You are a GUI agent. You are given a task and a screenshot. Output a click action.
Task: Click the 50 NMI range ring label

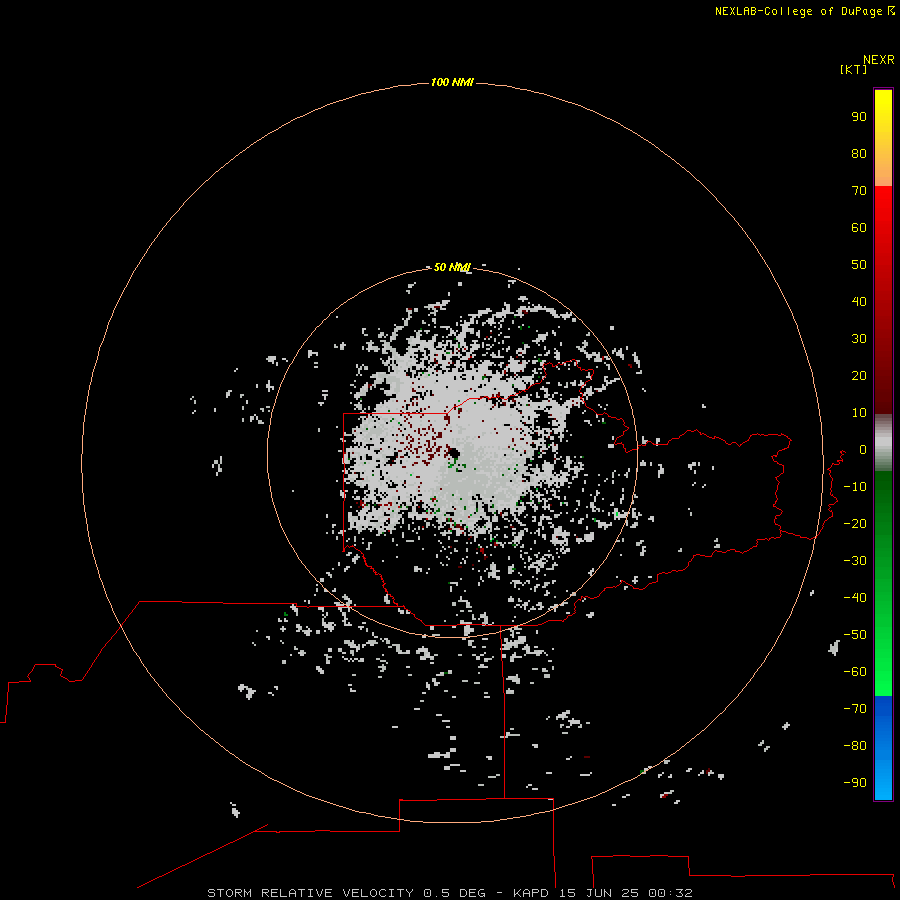tap(452, 267)
